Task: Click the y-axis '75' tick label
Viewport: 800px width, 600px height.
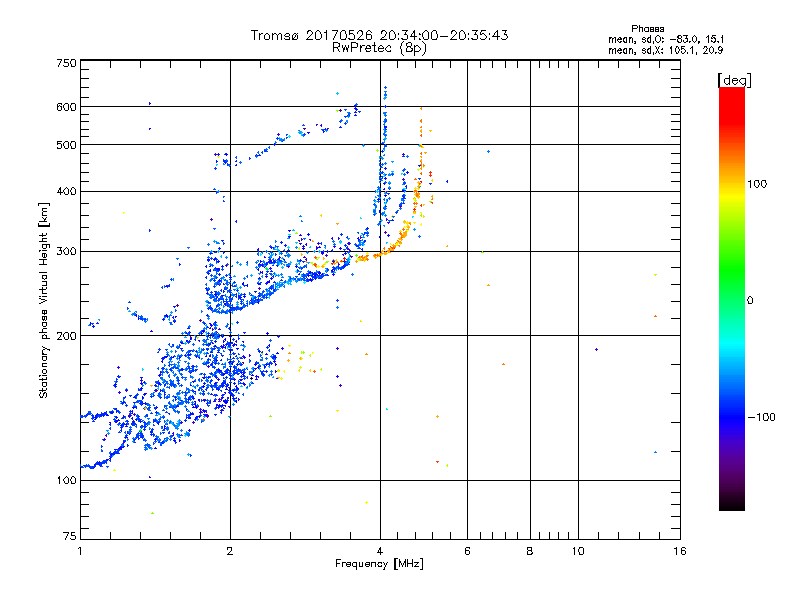Action: [x=70, y=536]
